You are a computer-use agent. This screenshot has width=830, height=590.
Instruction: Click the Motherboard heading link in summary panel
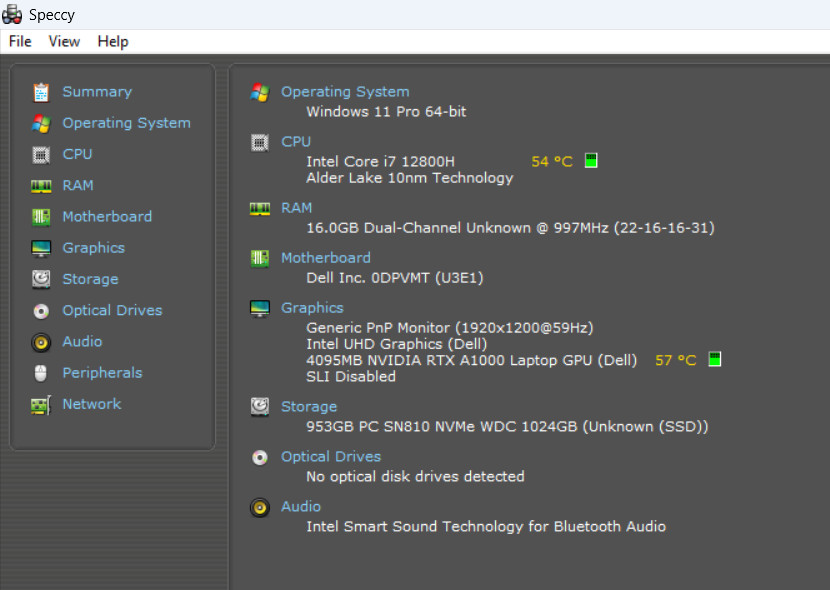pos(326,258)
